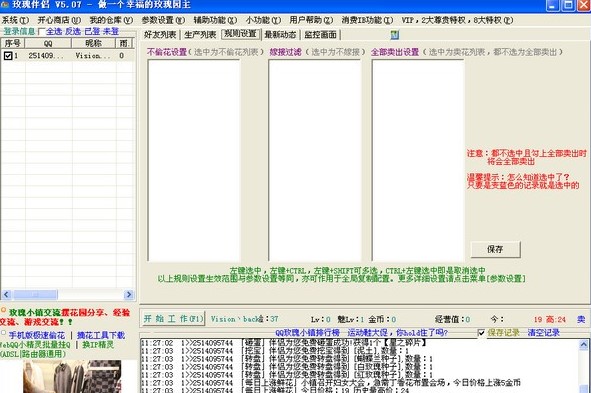Click the 嫁接过滤 list box
591x393 pixels.
coord(315,161)
